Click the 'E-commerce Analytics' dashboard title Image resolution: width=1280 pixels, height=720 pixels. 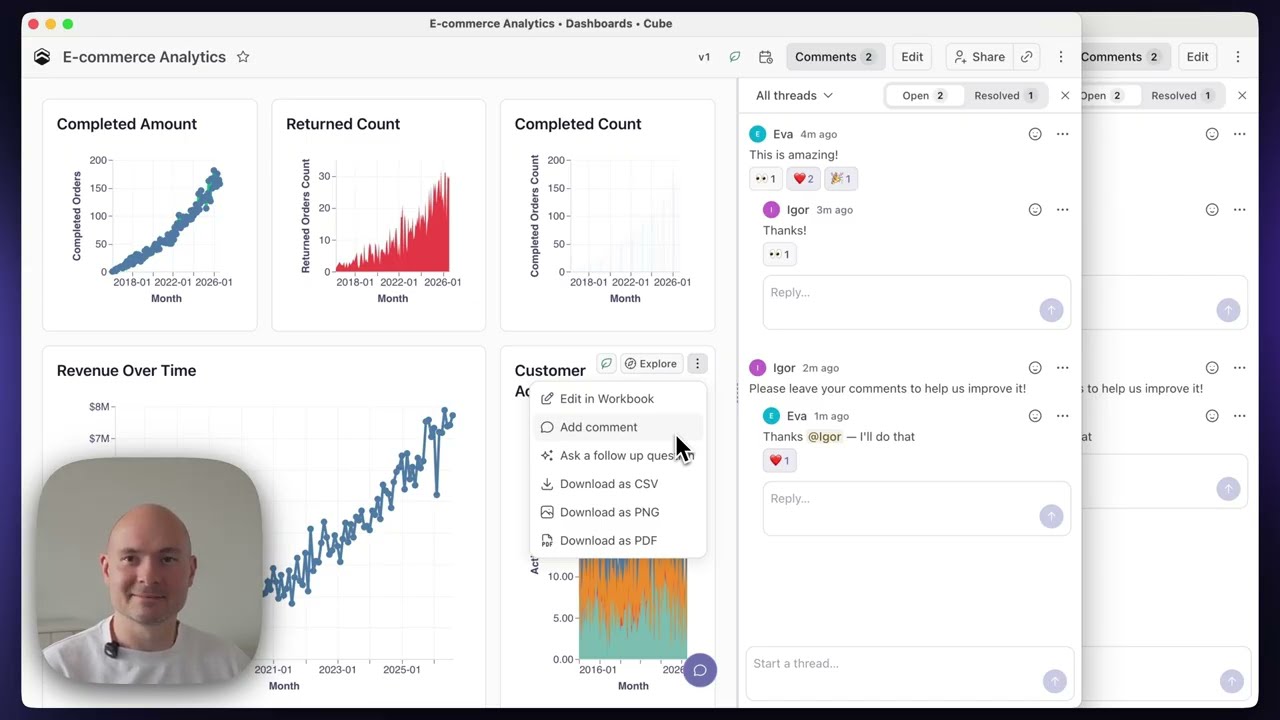(x=144, y=57)
